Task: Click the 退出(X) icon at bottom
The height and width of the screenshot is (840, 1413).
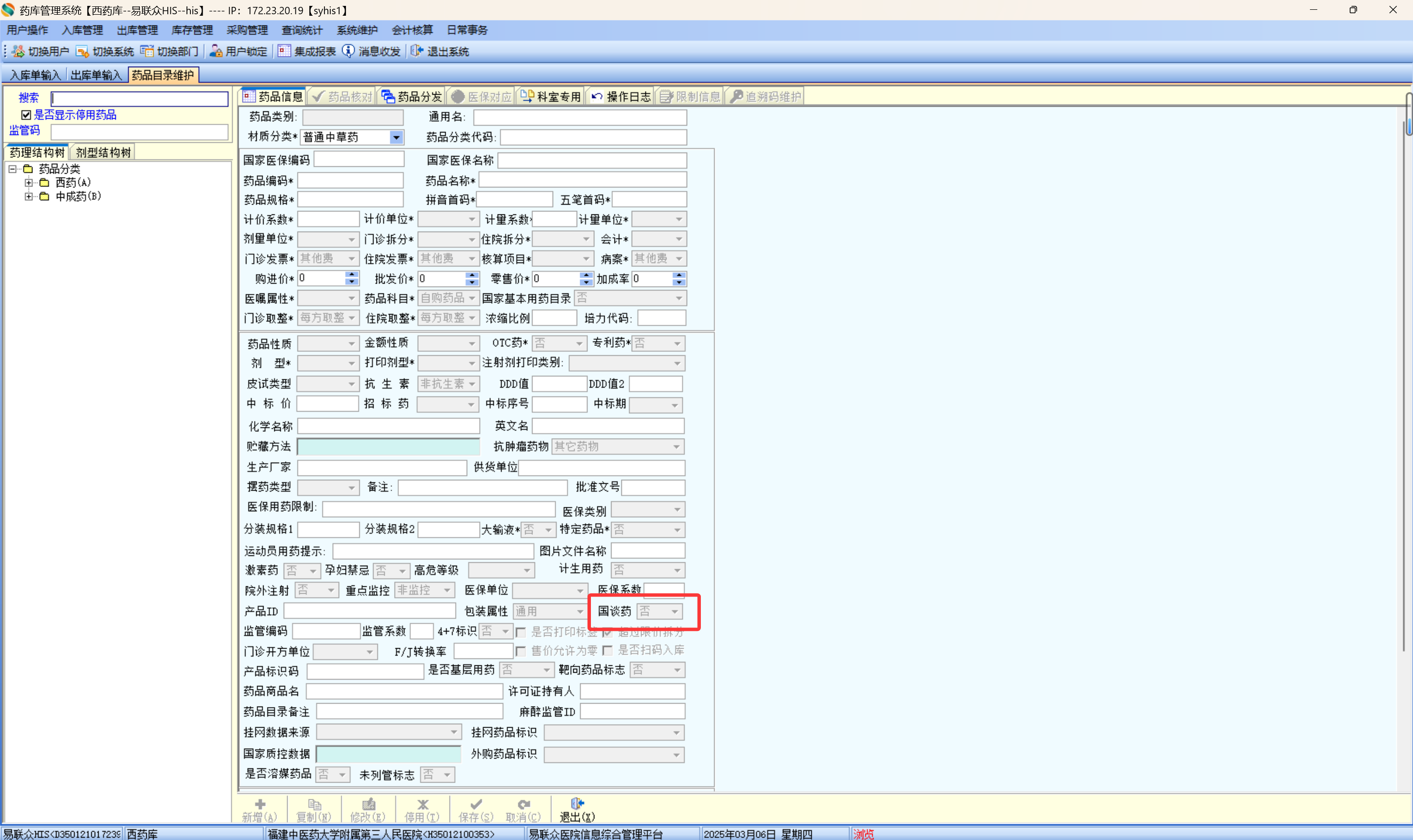Action: pos(577,804)
